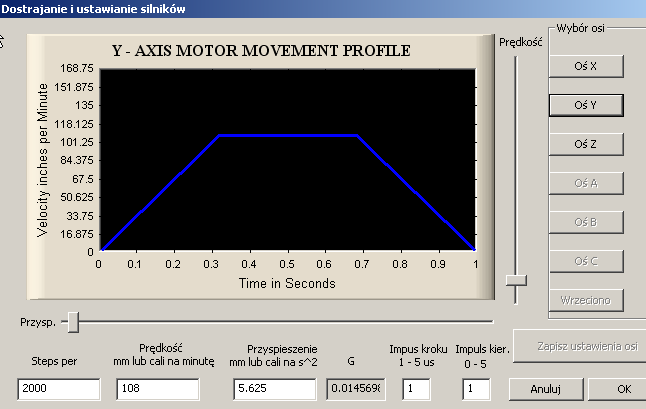Click the 101.25 velocity axis value
646x409 pixels.
click(77, 142)
